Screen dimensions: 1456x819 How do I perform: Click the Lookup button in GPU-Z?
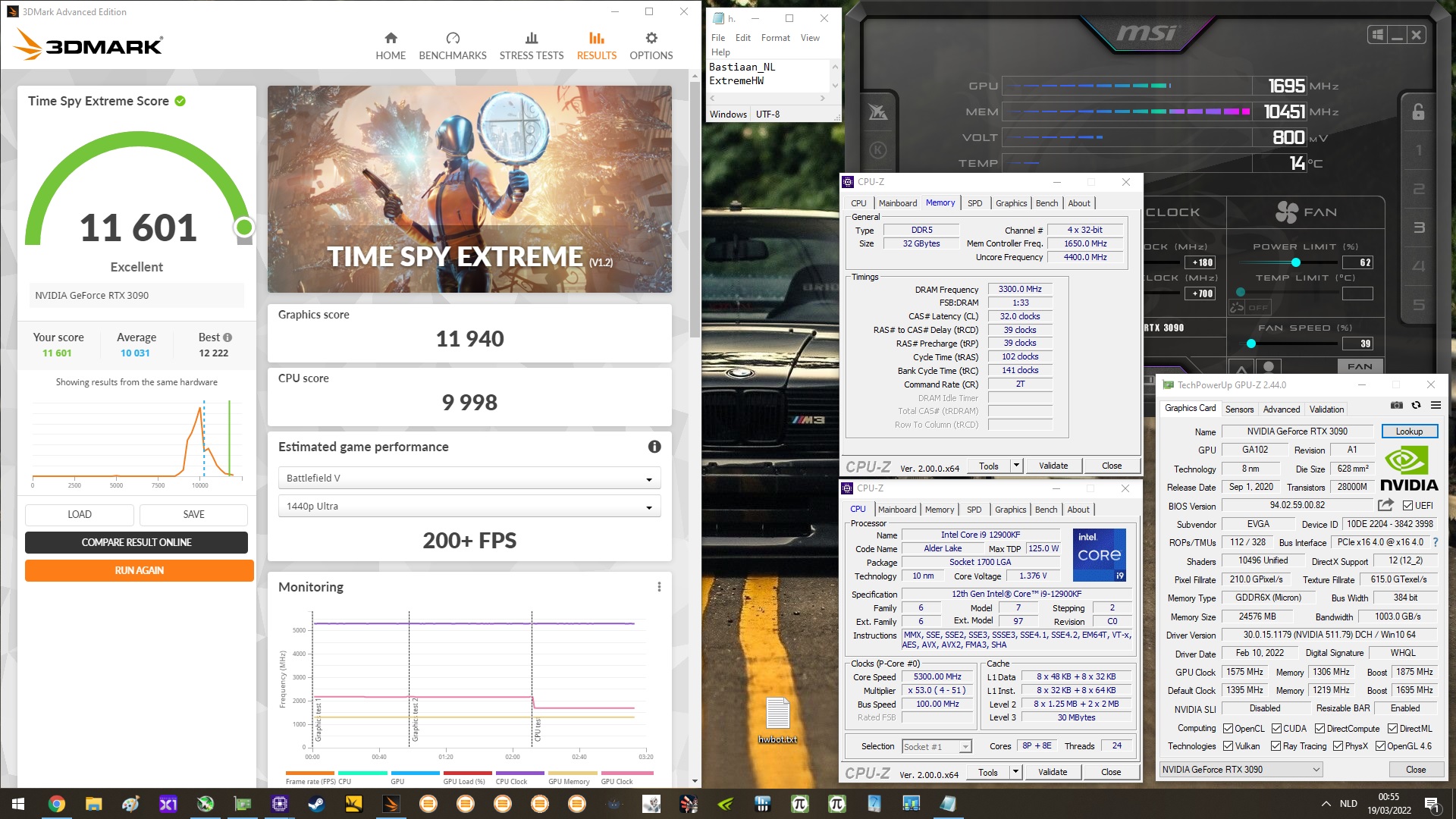tap(1409, 431)
